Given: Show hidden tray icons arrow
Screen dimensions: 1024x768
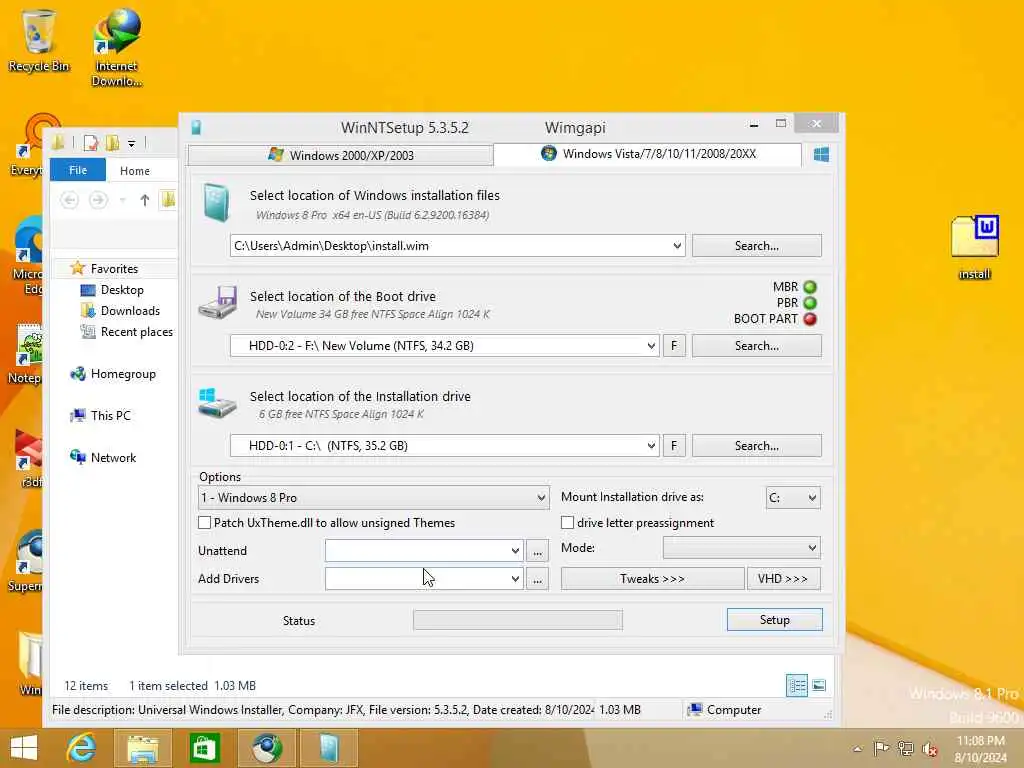Looking at the screenshot, I should pyautogui.click(x=857, y=748).
